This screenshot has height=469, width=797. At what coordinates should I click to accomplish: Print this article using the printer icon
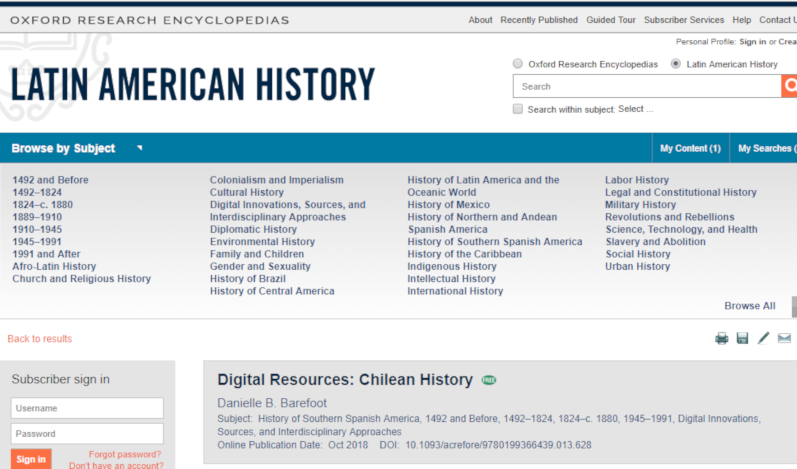721,338
